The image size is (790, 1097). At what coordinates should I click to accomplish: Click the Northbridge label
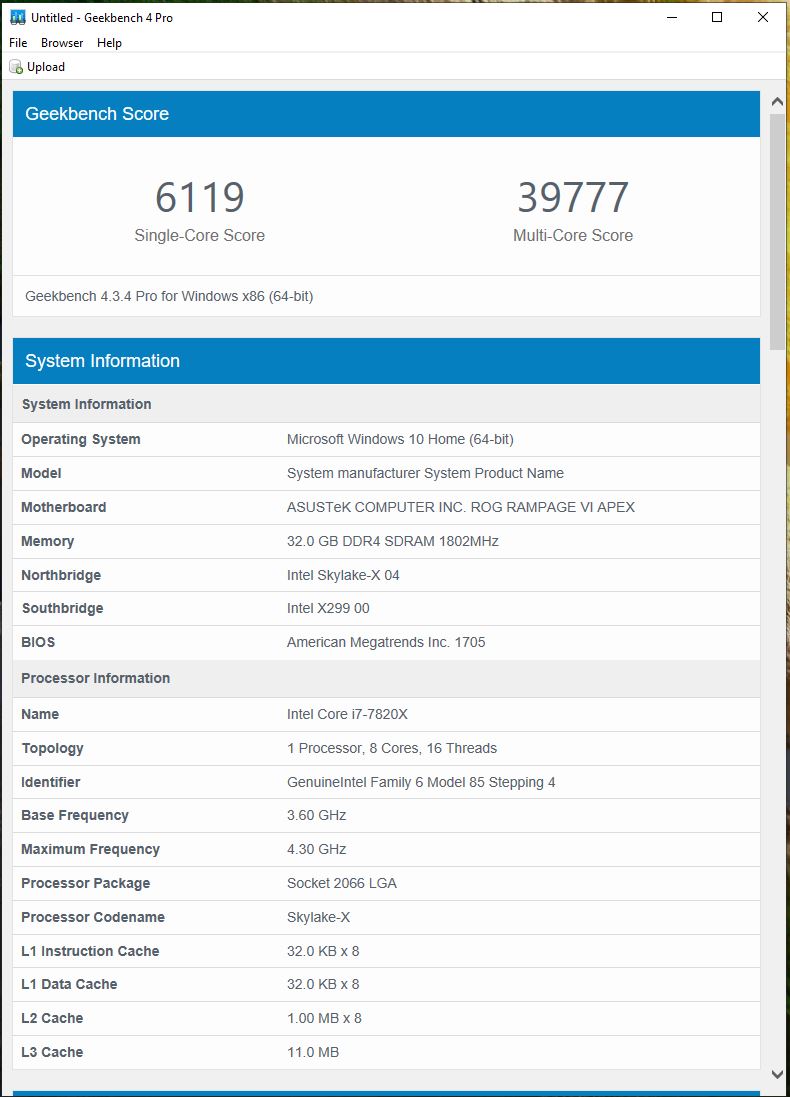pos(61,575)
